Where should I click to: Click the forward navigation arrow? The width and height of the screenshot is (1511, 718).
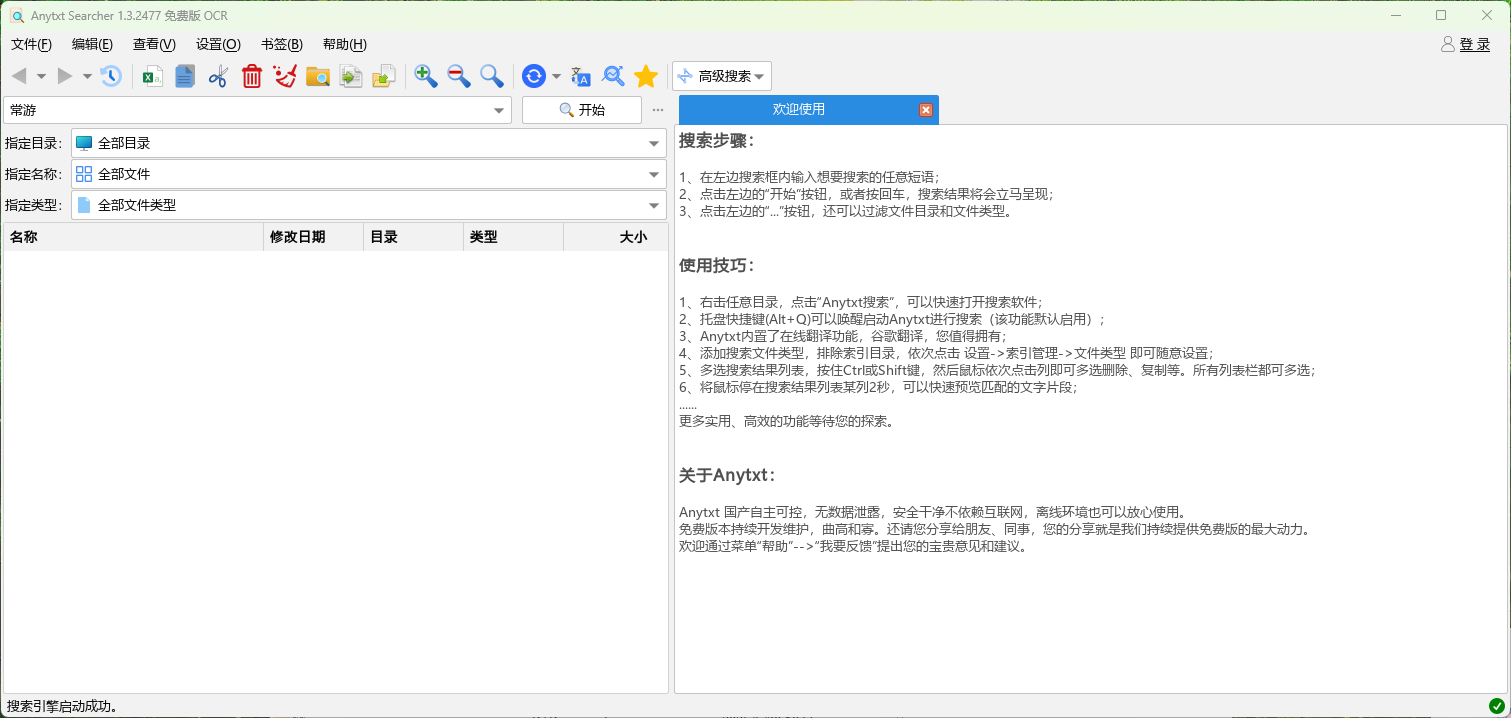point(65,76)
